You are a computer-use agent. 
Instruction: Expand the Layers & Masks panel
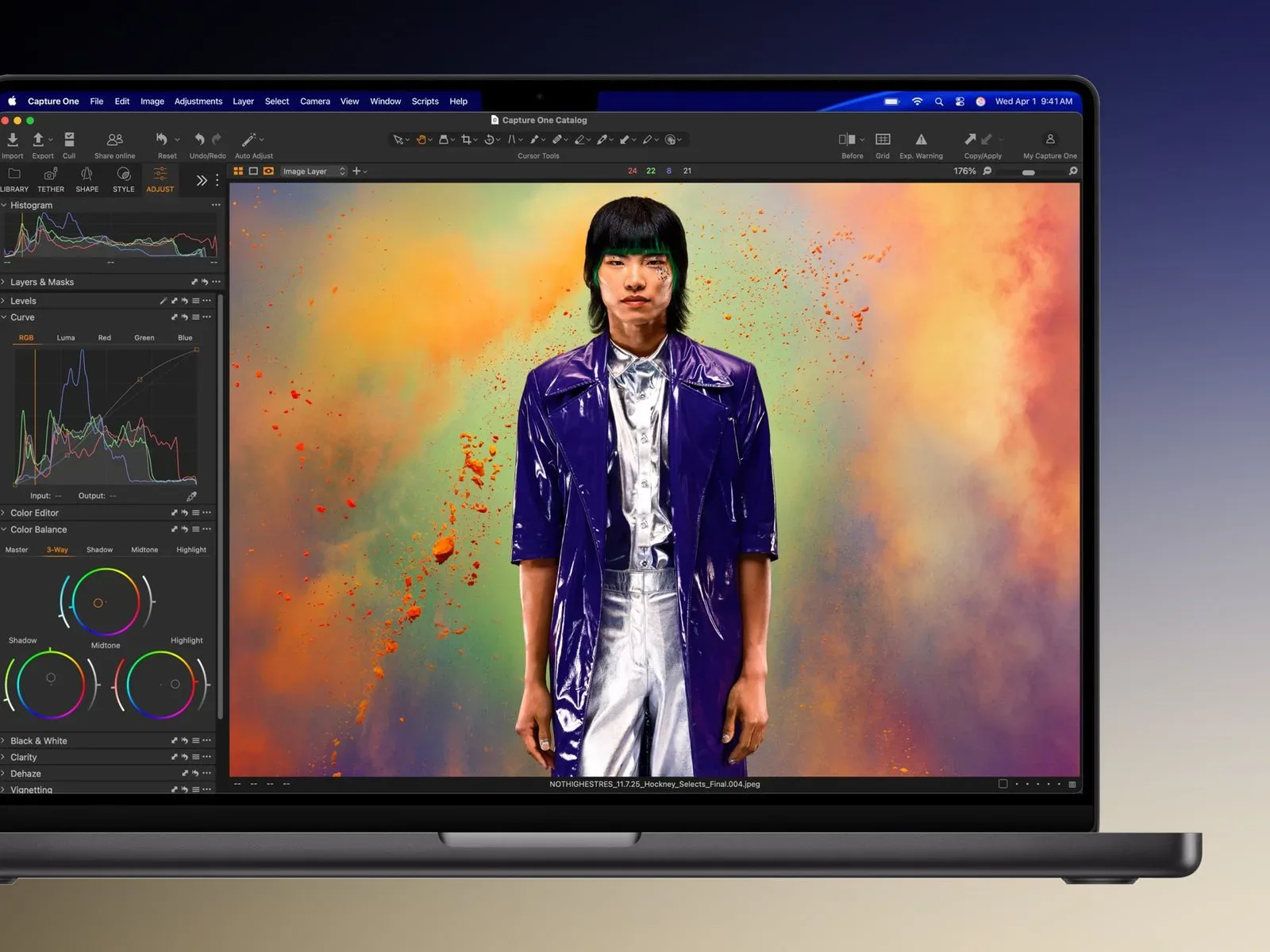coord(3,282)
